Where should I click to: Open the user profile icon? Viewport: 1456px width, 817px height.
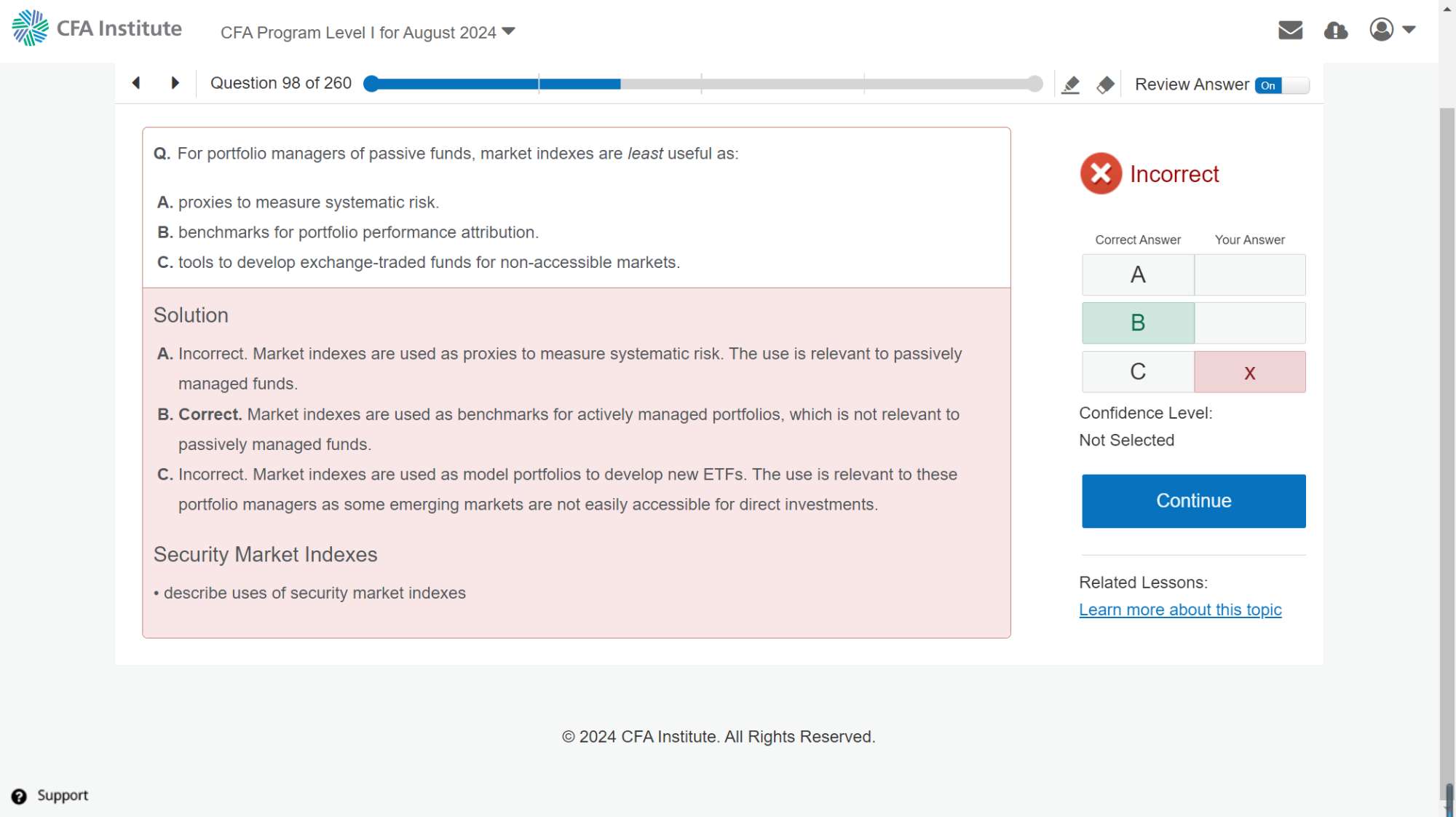tap(1381, 30)
